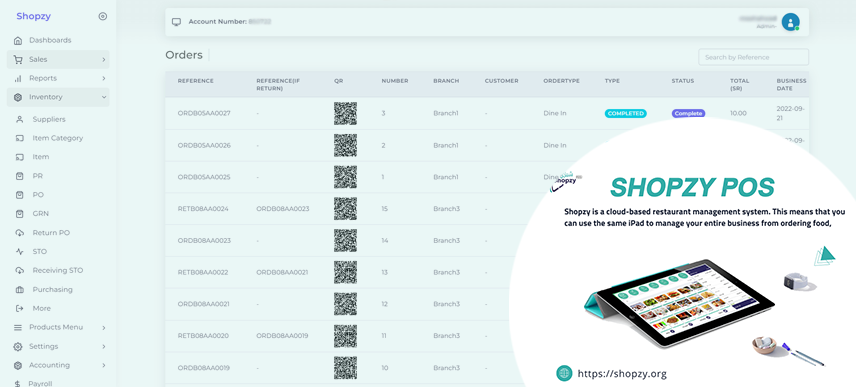The width and height of the screenshot is (856, 387).
Task: Click the Inventory box icon
Action: [18, 97]
